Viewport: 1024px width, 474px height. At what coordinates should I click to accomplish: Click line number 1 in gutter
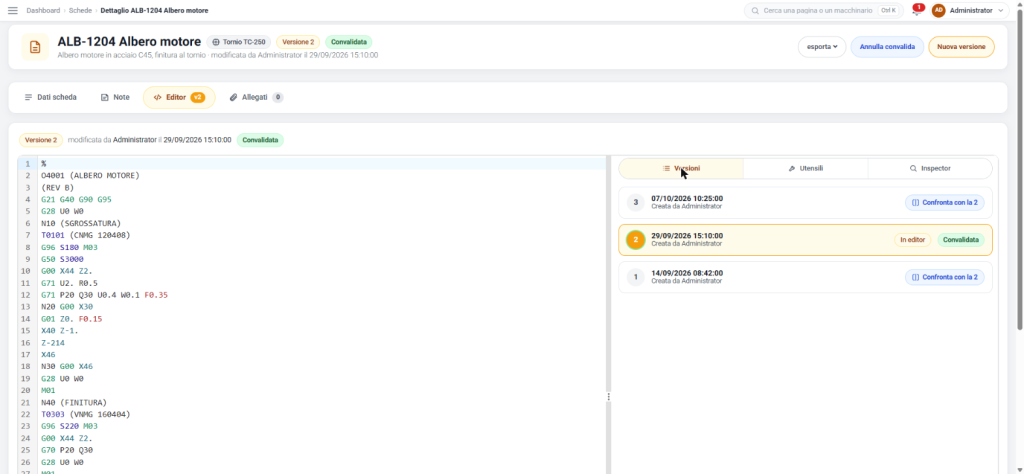point(28,164)
